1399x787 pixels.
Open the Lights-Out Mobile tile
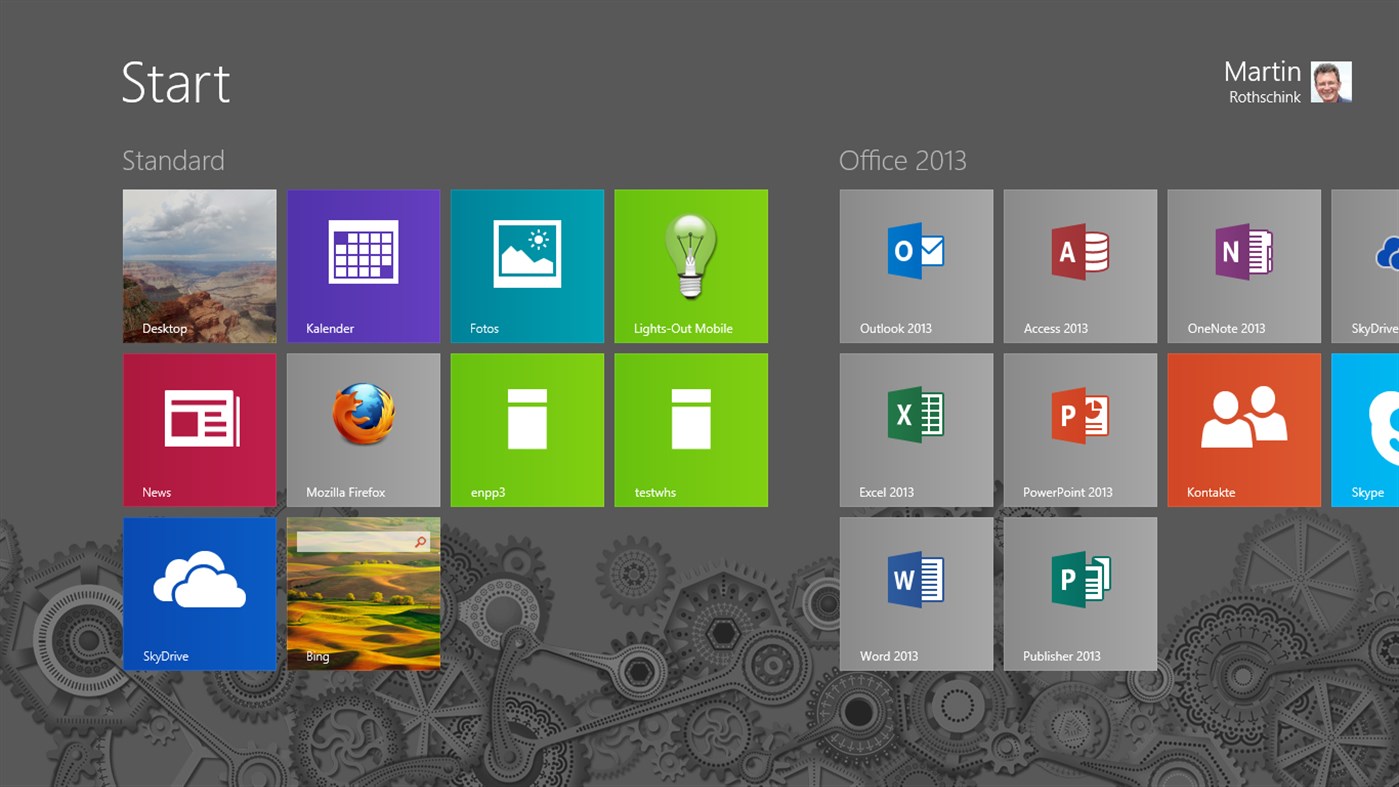[x=690, y=265]
